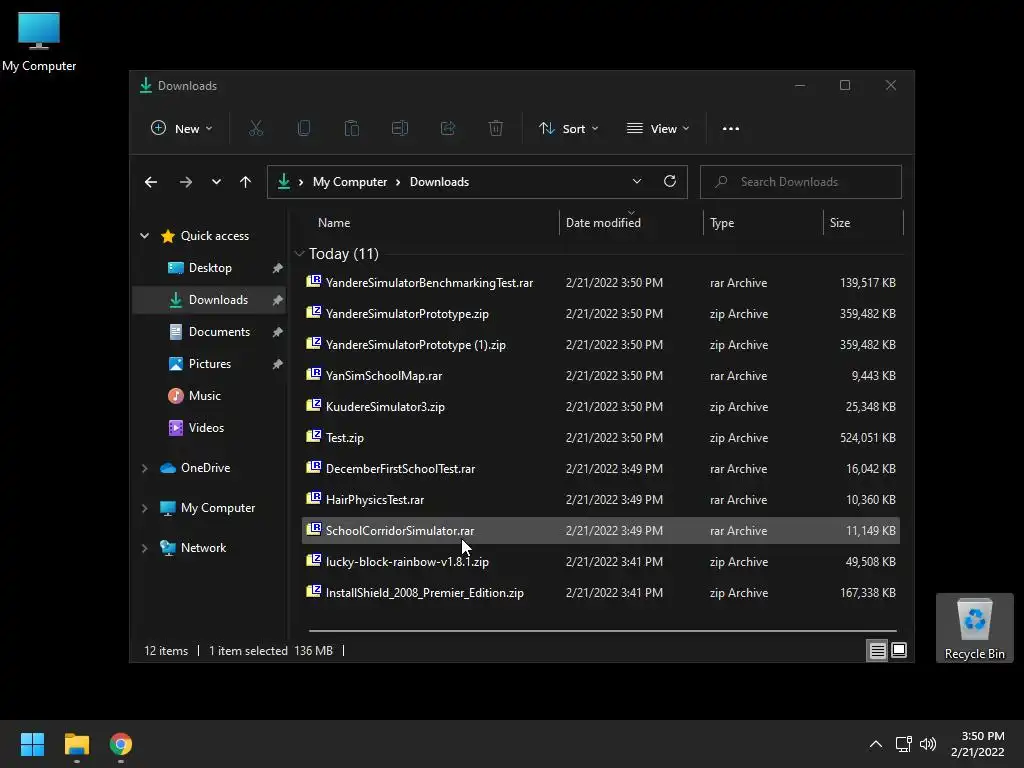The image size is (1024, 768).
Task: Click Downloads in the address breadcrumb
Action: [439, 182]
